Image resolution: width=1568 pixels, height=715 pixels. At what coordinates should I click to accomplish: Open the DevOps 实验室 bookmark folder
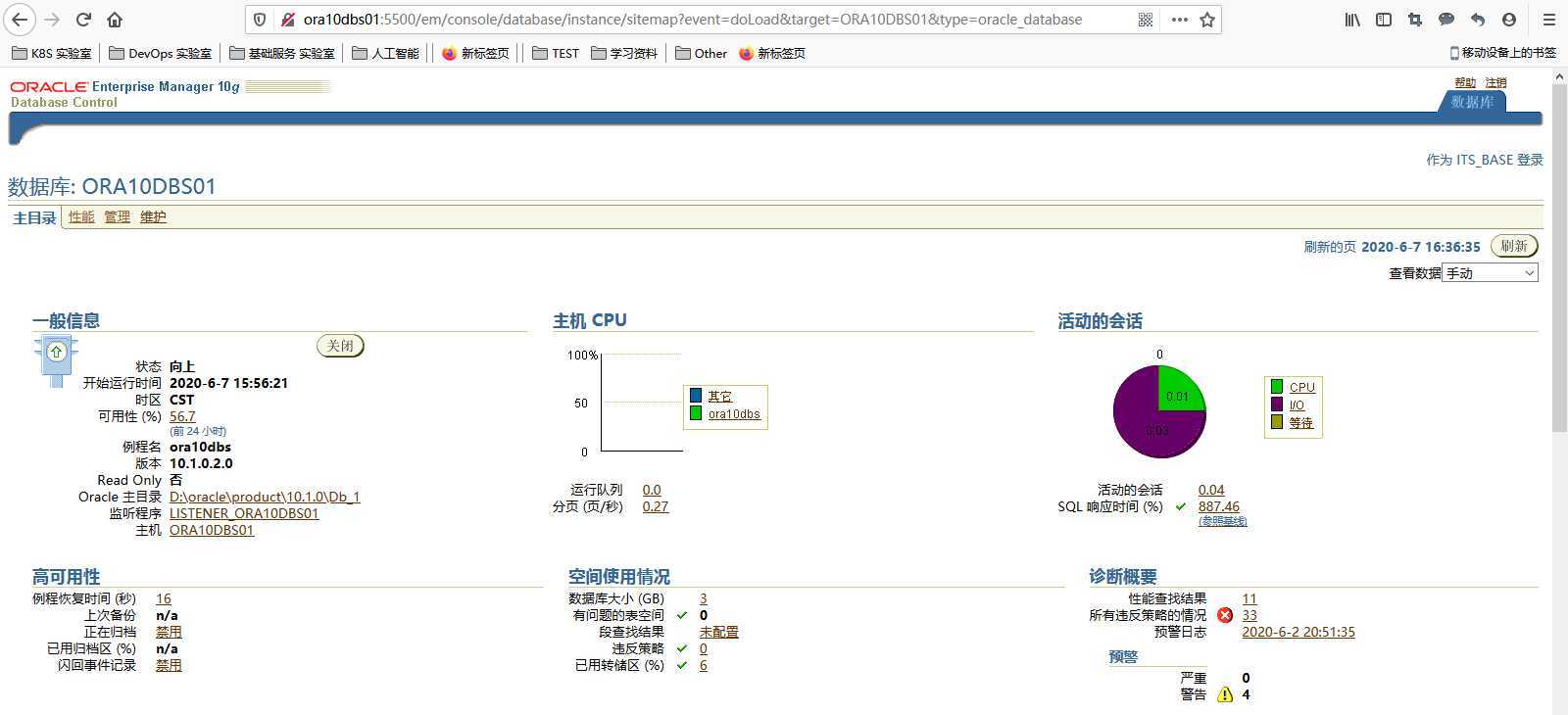(x=161, y=53)
